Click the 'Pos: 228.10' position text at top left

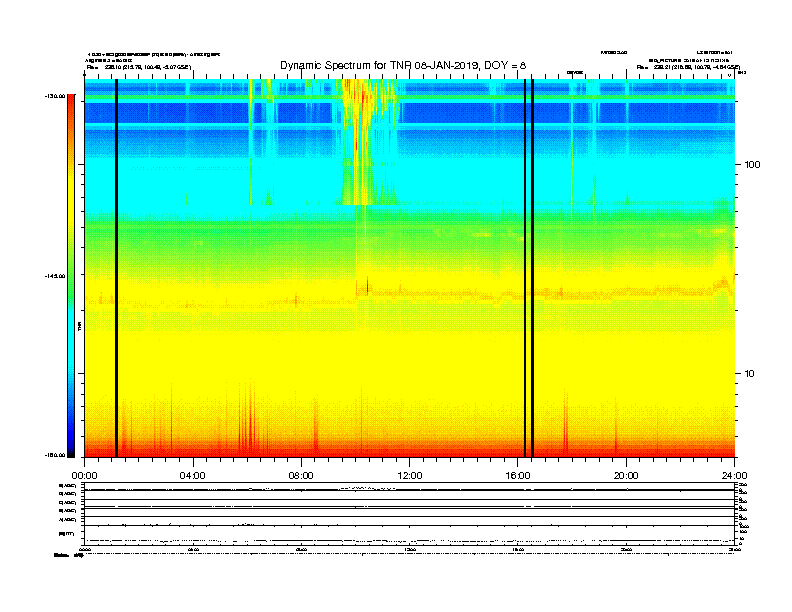click(139, 67)
